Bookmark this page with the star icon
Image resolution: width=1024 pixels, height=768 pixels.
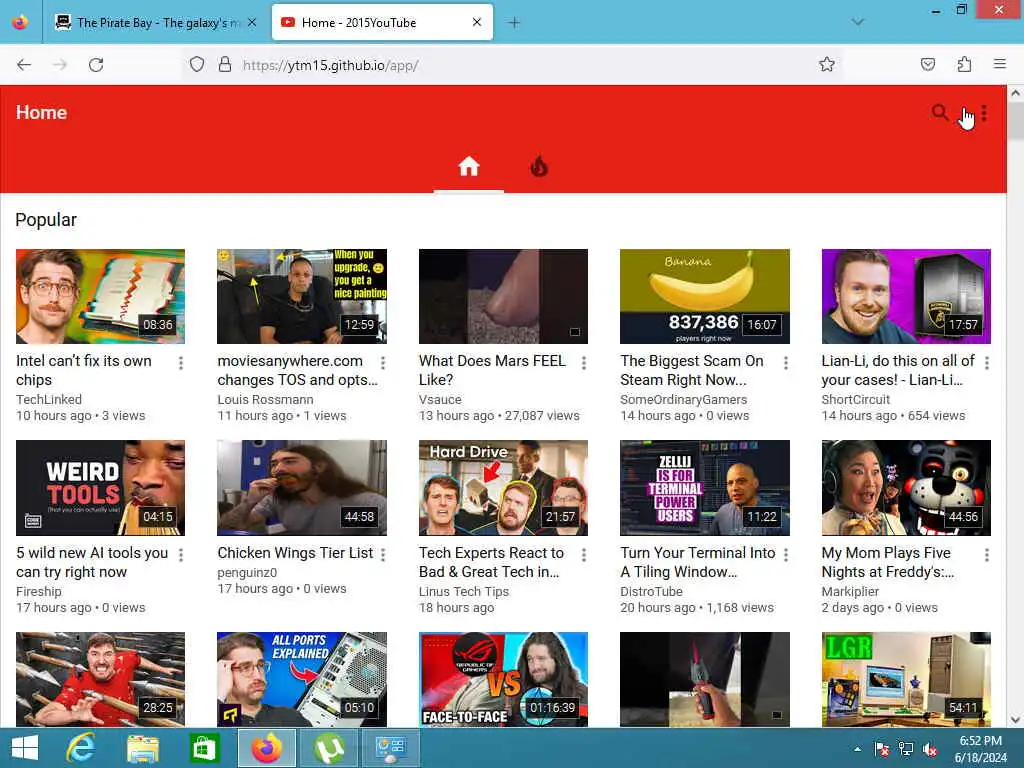point(827,64)
